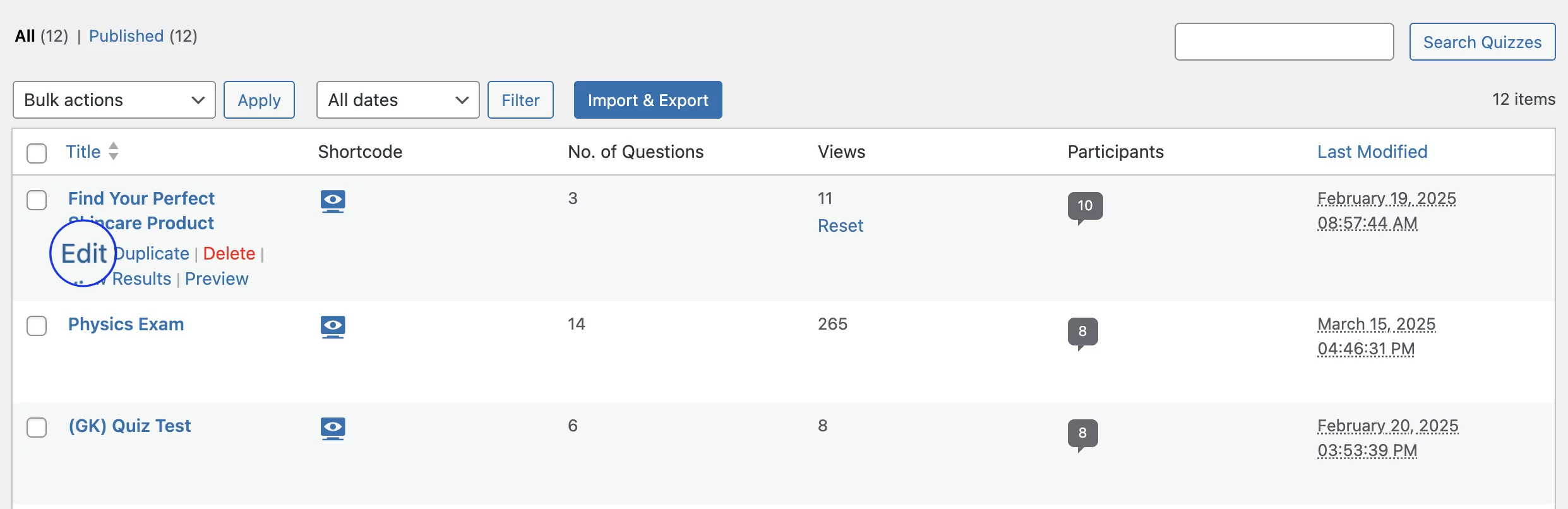Open (GK) Quiz Test participants bubble
The height and width of the screenshot is (509, 1568).
(x=1082, y=434)
